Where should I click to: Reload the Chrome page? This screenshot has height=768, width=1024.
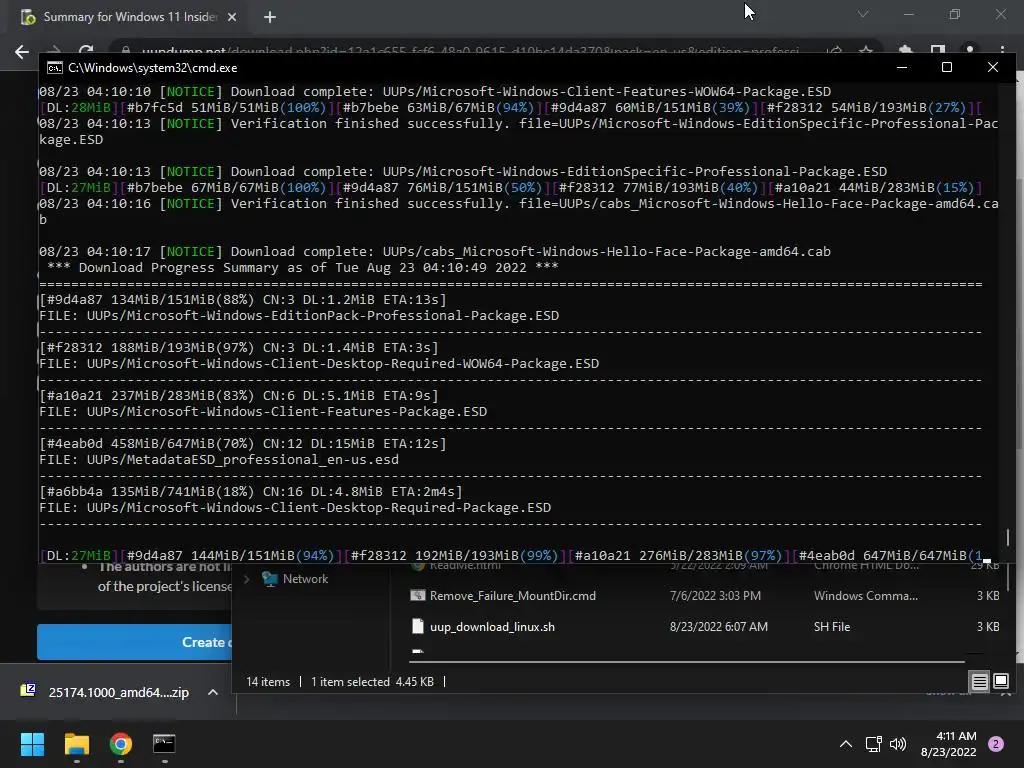[x=86, y=51]
